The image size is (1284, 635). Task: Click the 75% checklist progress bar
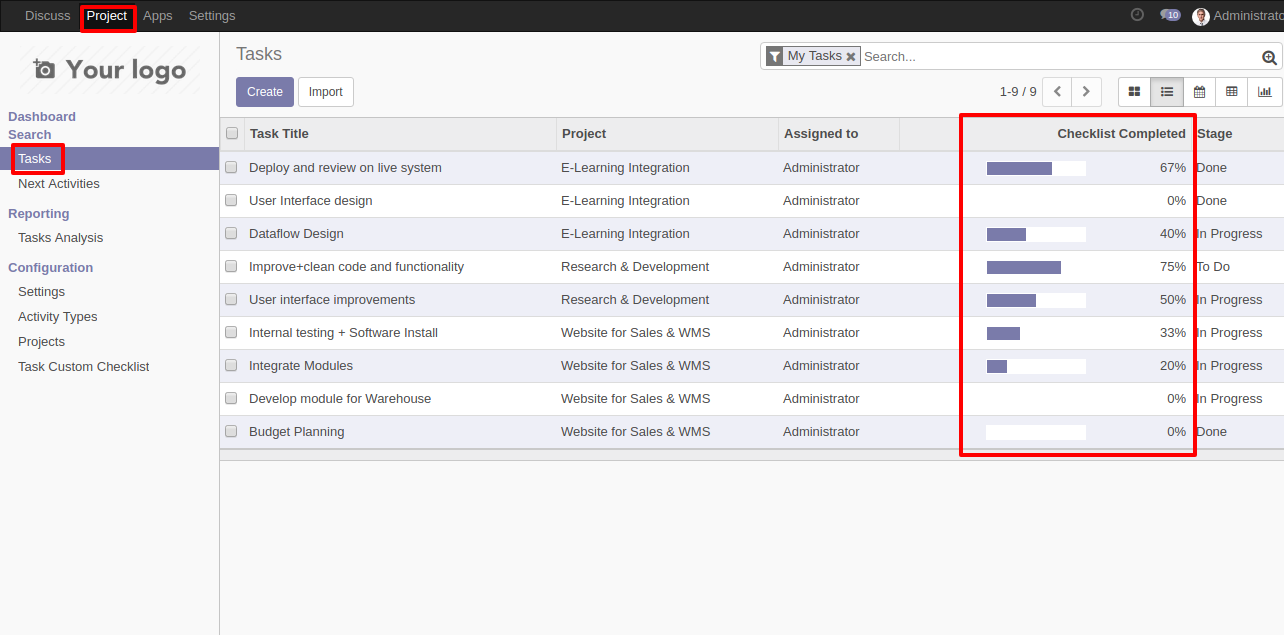[1036, 267]
